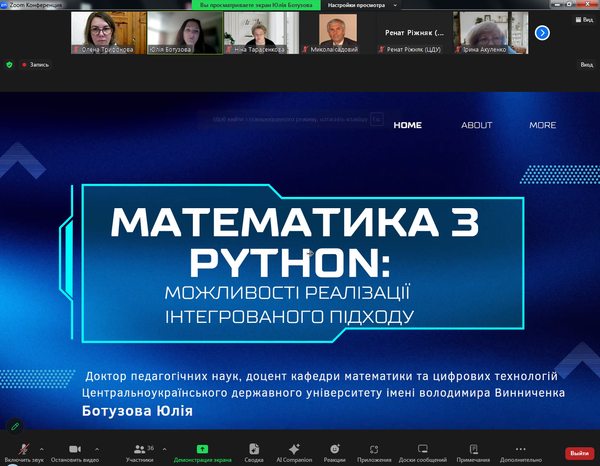Open the Reactions menu
This screenshot has width=600, height=466.
tap(334, 448)
